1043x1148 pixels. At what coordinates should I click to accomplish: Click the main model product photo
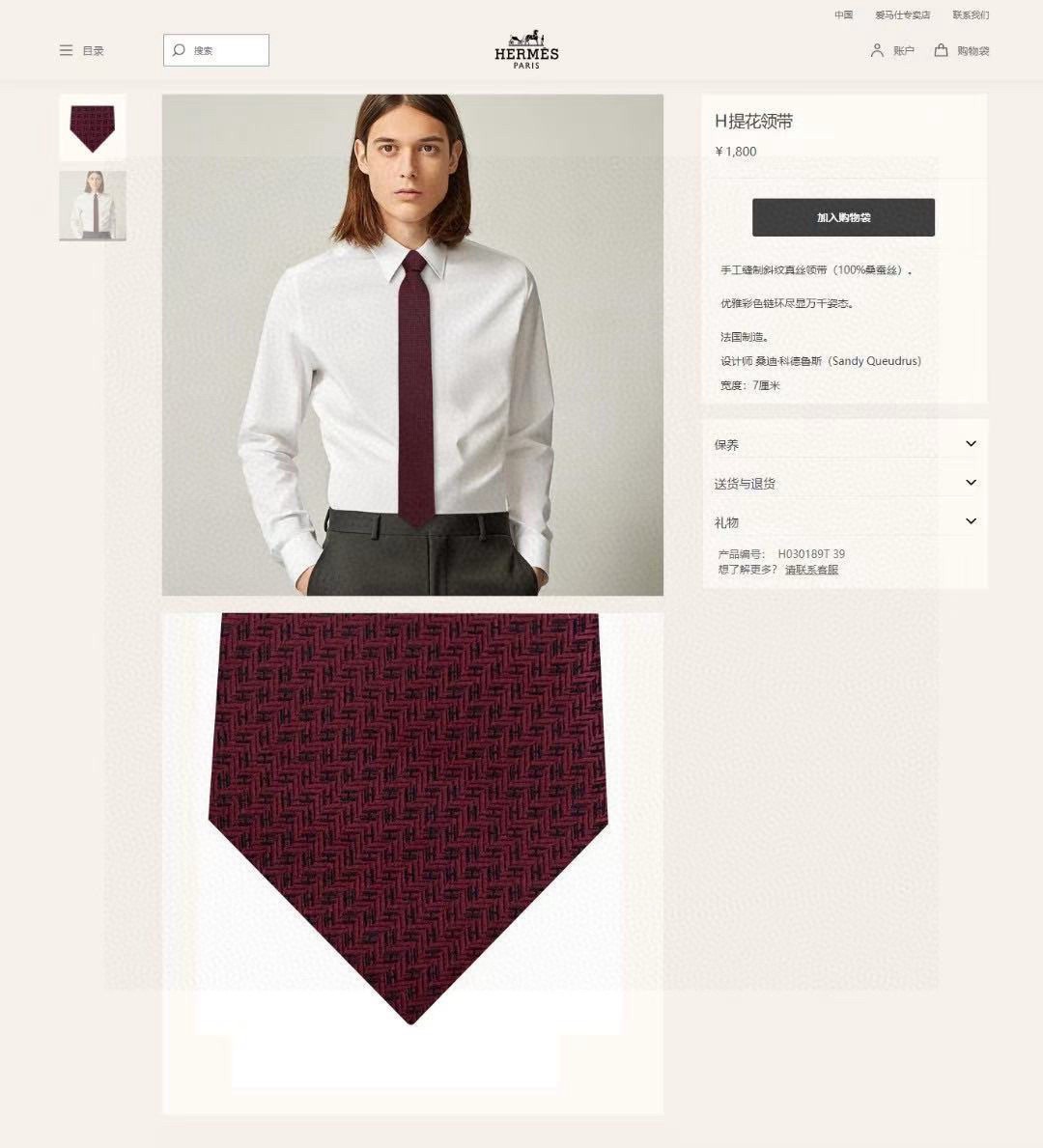click(x=412, y=345)
